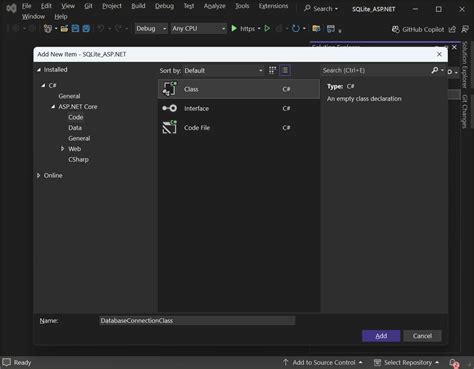Switch to medium icons list view
This screenshot has height=369, width=474.
tap(285, 70)
